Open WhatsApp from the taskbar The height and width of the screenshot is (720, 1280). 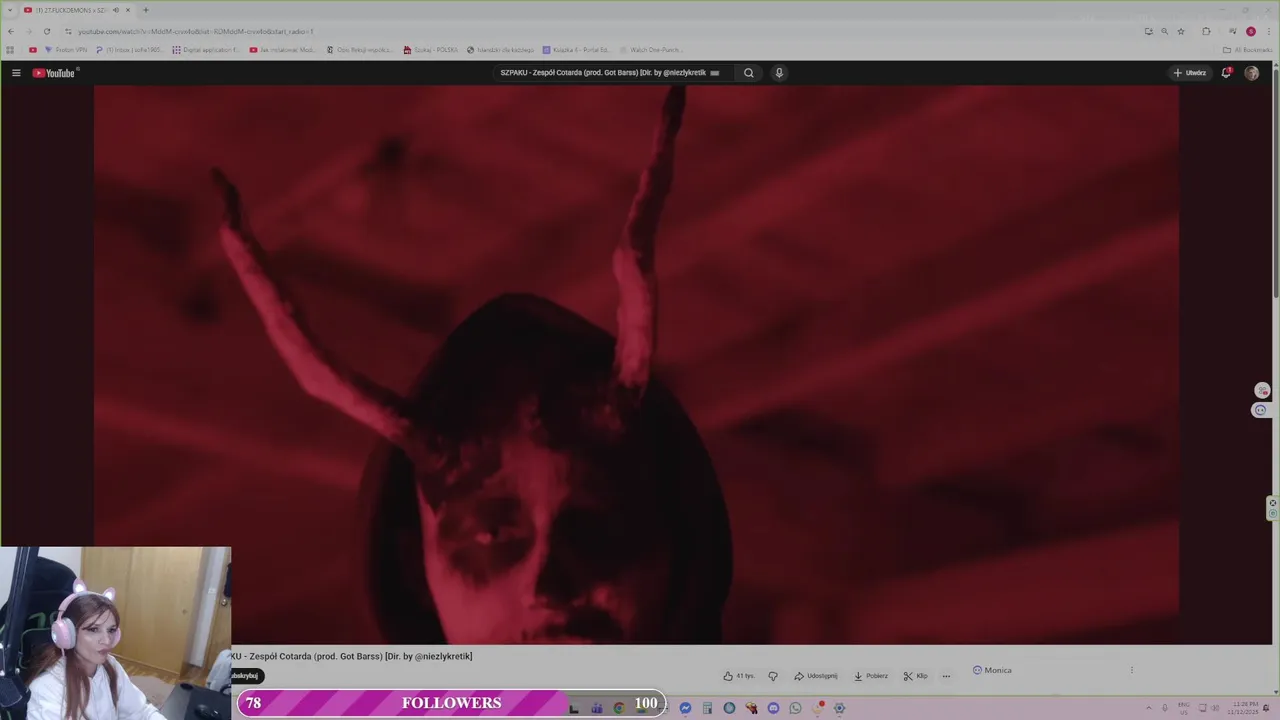click(795, 708)
